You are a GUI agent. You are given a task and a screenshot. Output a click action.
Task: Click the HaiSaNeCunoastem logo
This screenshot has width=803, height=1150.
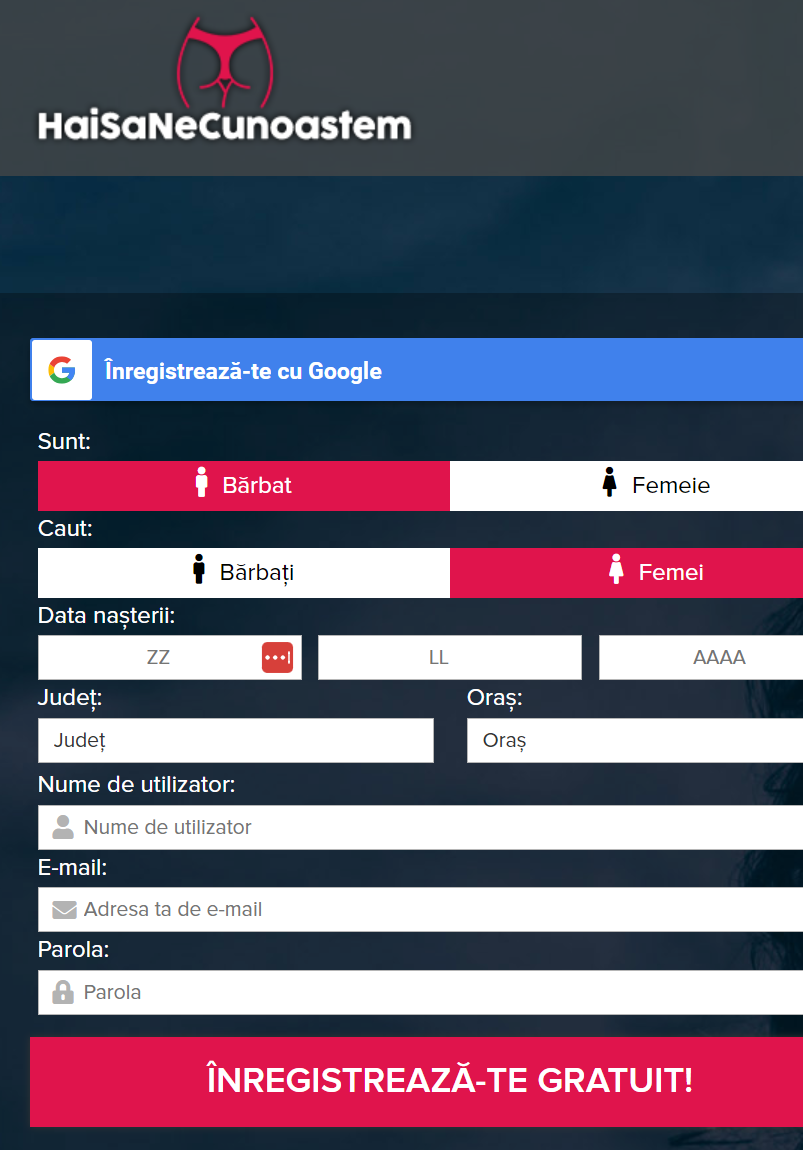pyautogui.click(x=224, y=80)
